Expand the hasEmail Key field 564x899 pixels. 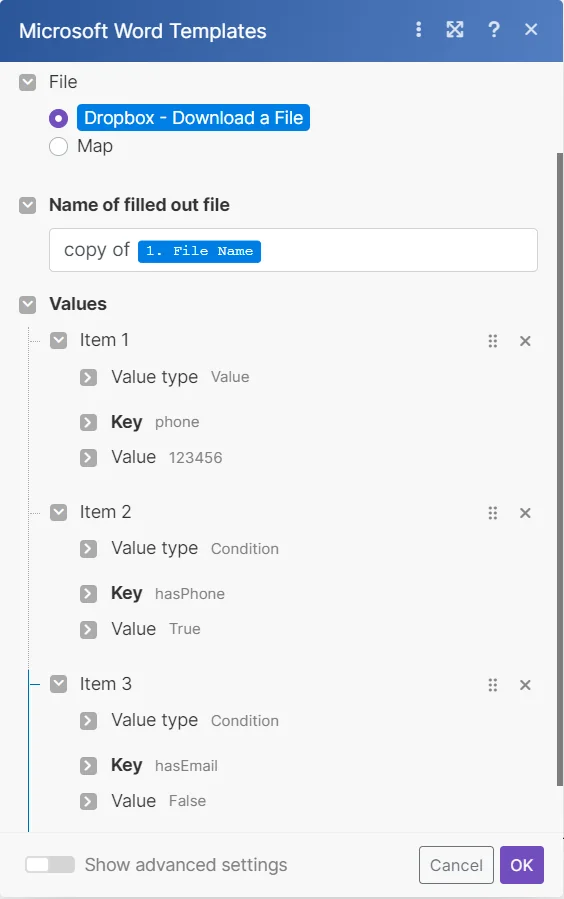88,765
